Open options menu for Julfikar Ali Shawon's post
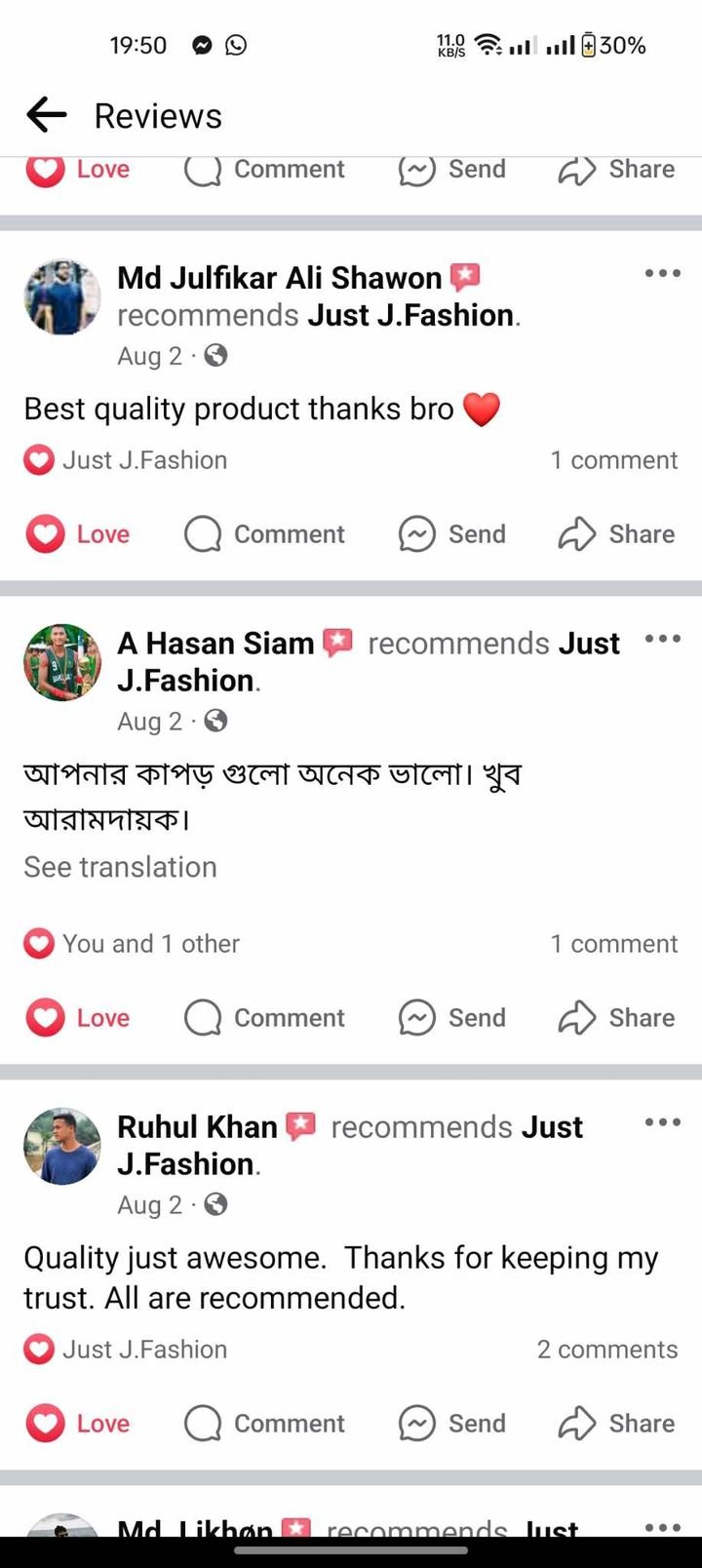702x1568 pixels. tap(662, 273)
